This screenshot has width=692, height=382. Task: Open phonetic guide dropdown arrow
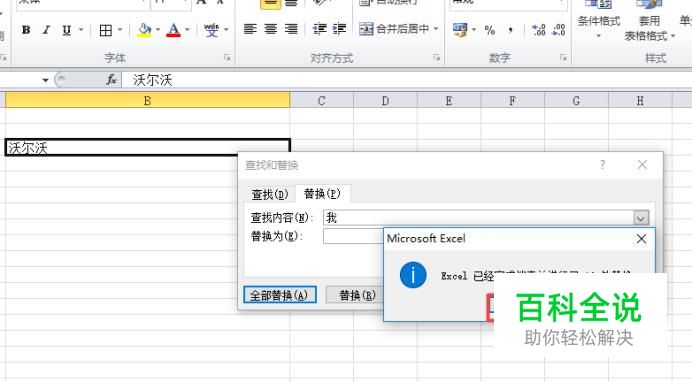226,30
